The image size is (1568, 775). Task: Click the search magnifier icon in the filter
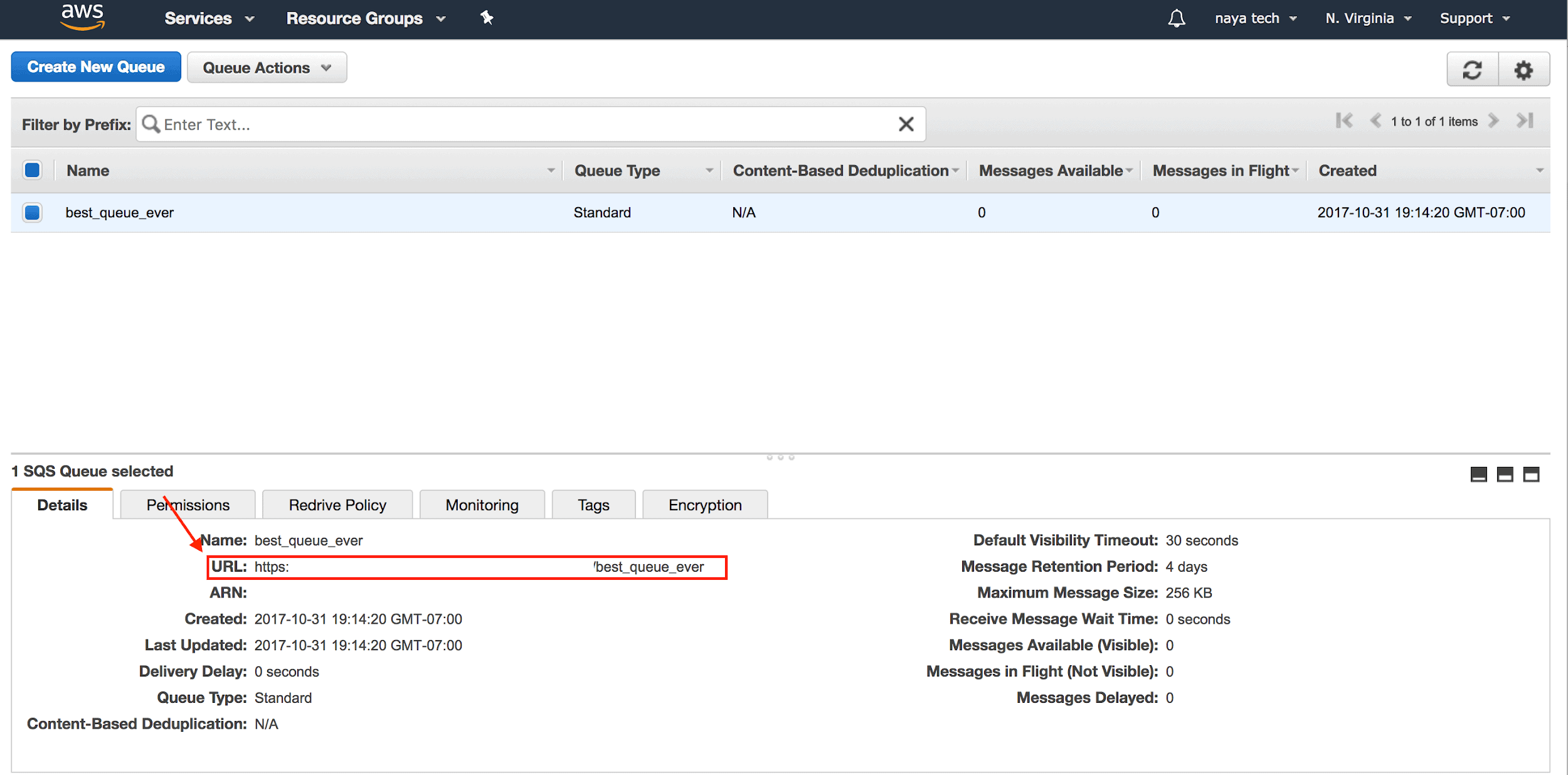coord(151,124)
